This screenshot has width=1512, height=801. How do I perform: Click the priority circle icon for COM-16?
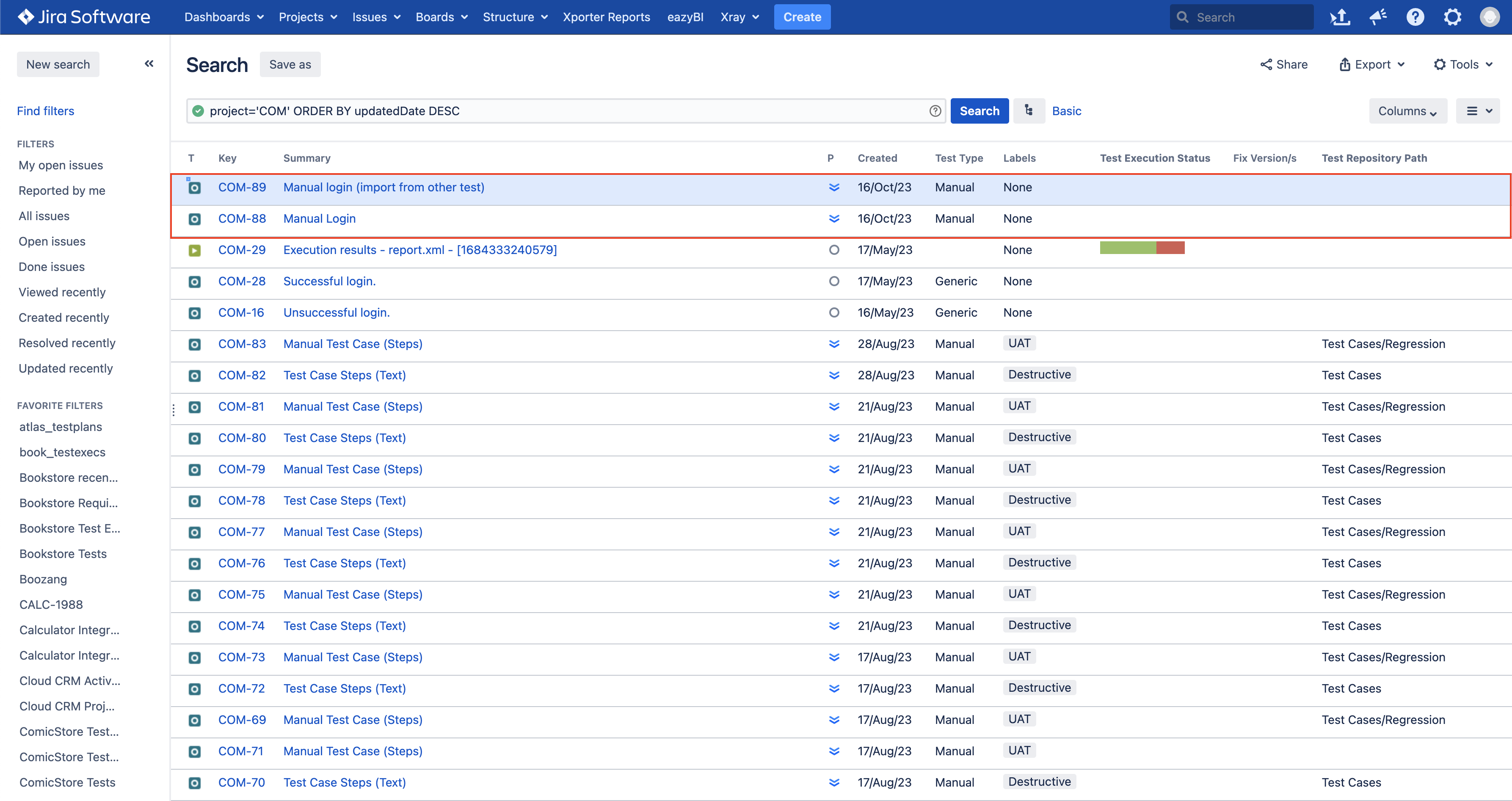[x=833, y=312]
